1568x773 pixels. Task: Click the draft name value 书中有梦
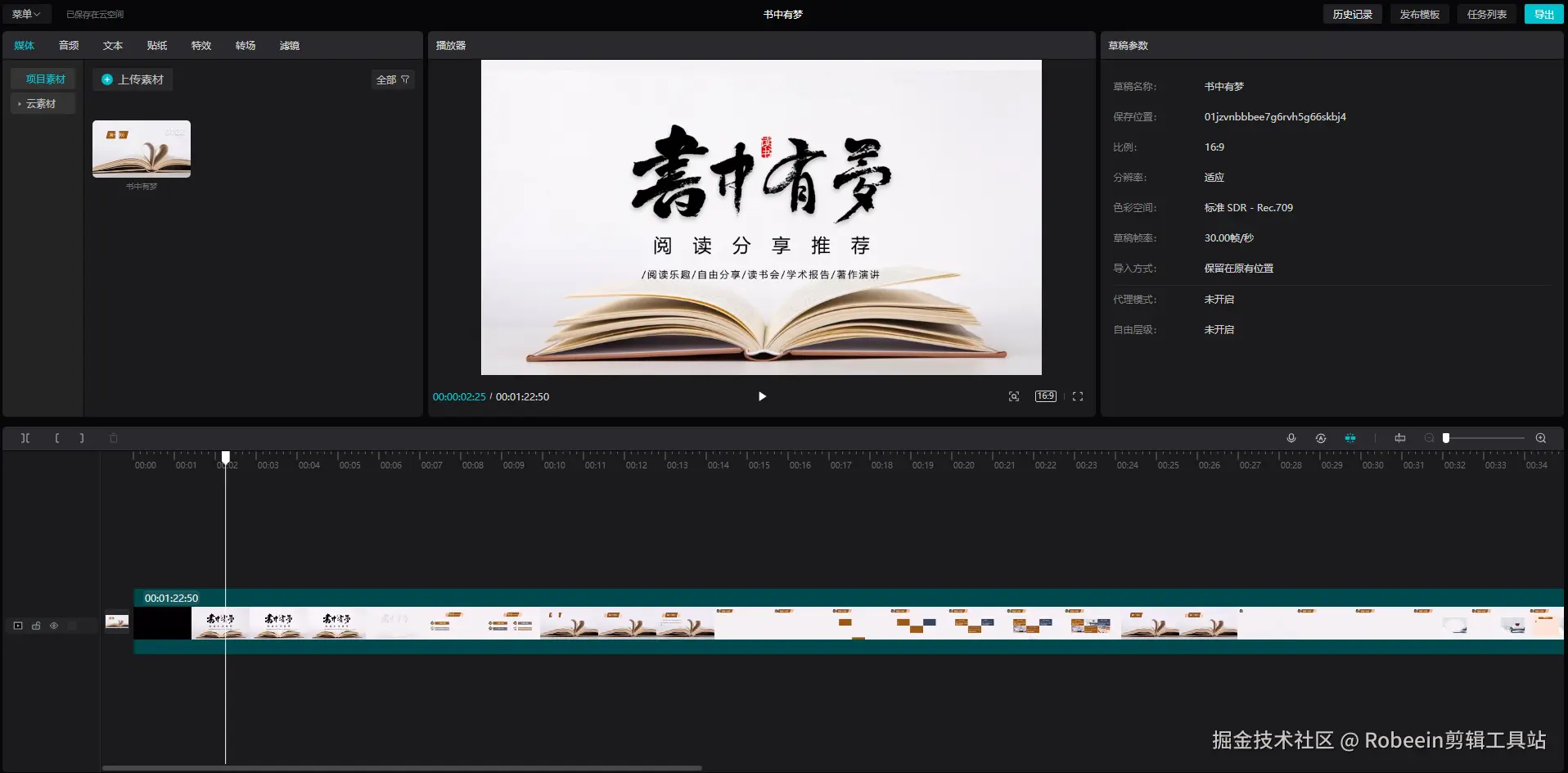click(x=1224, y=86)
